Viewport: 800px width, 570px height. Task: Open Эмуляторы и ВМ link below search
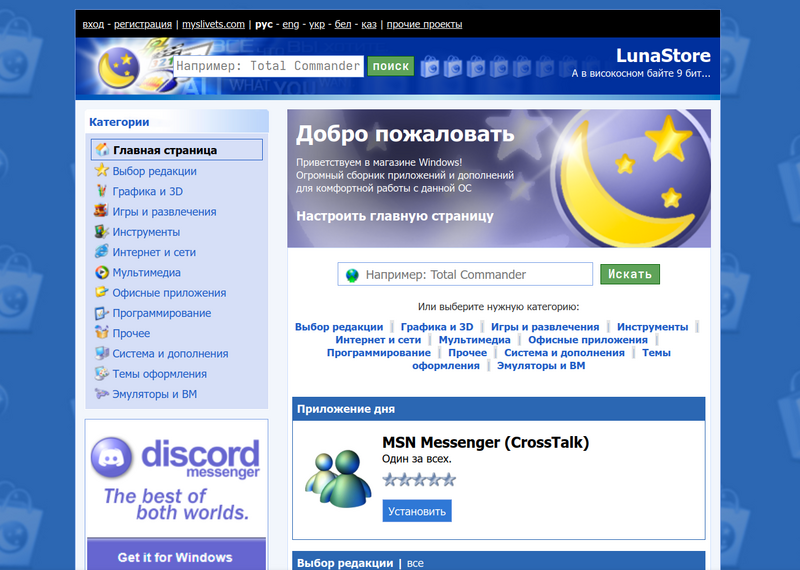click(x=541, y=365)
